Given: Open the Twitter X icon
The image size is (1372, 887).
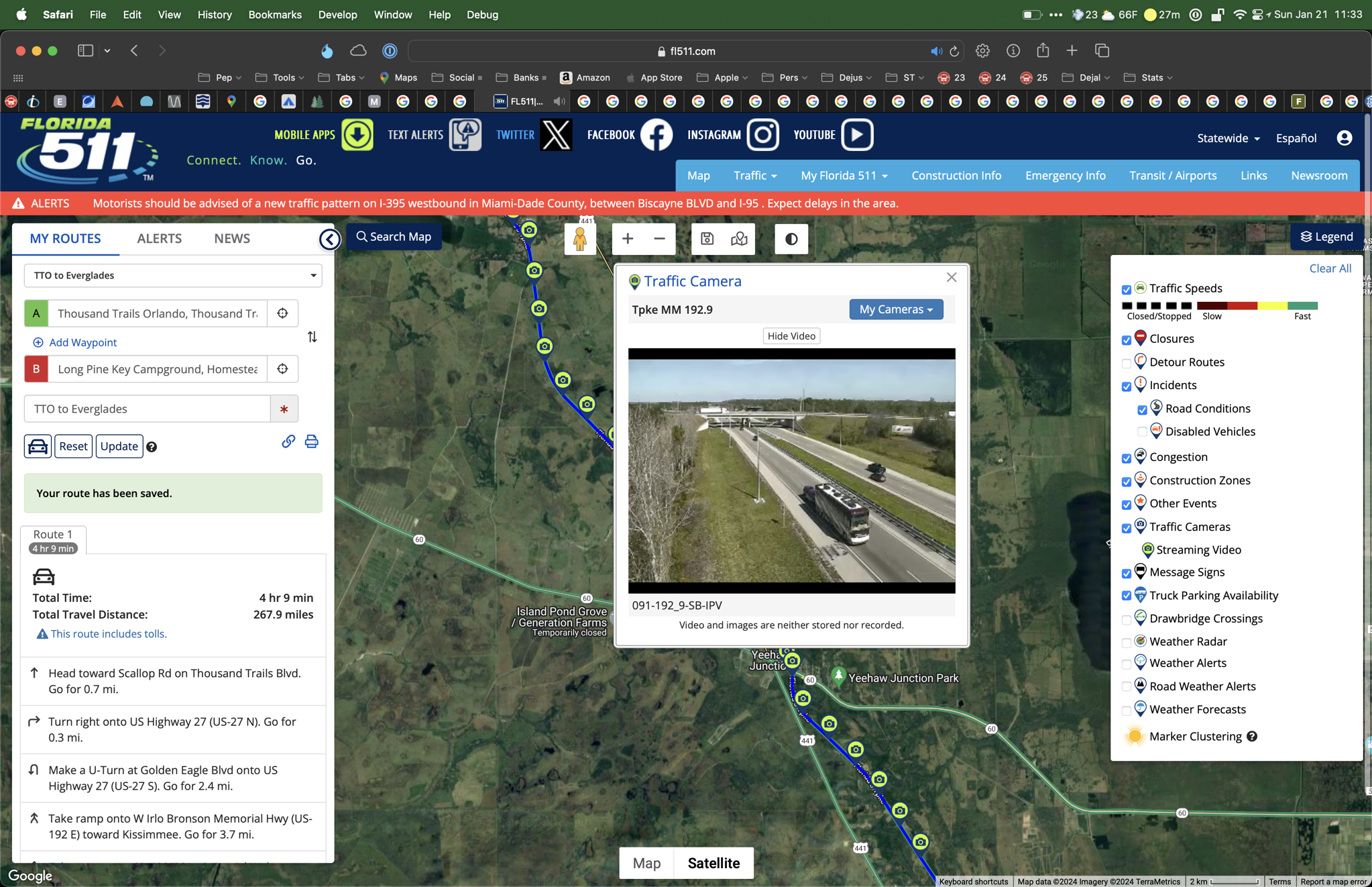Looking at the screenshot, I should (557, 135).
